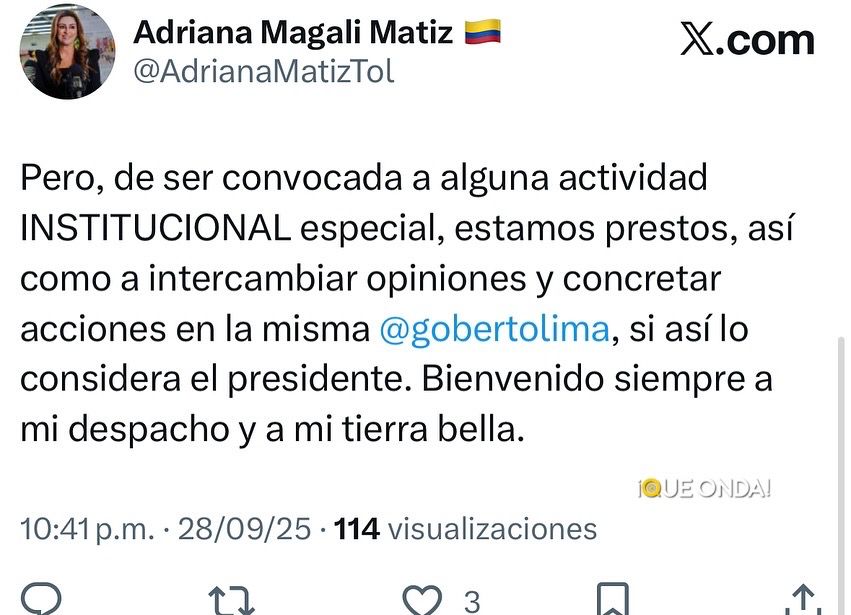
Task: Open Adriana Magali Matiz's profile photo
Action: 67,52
